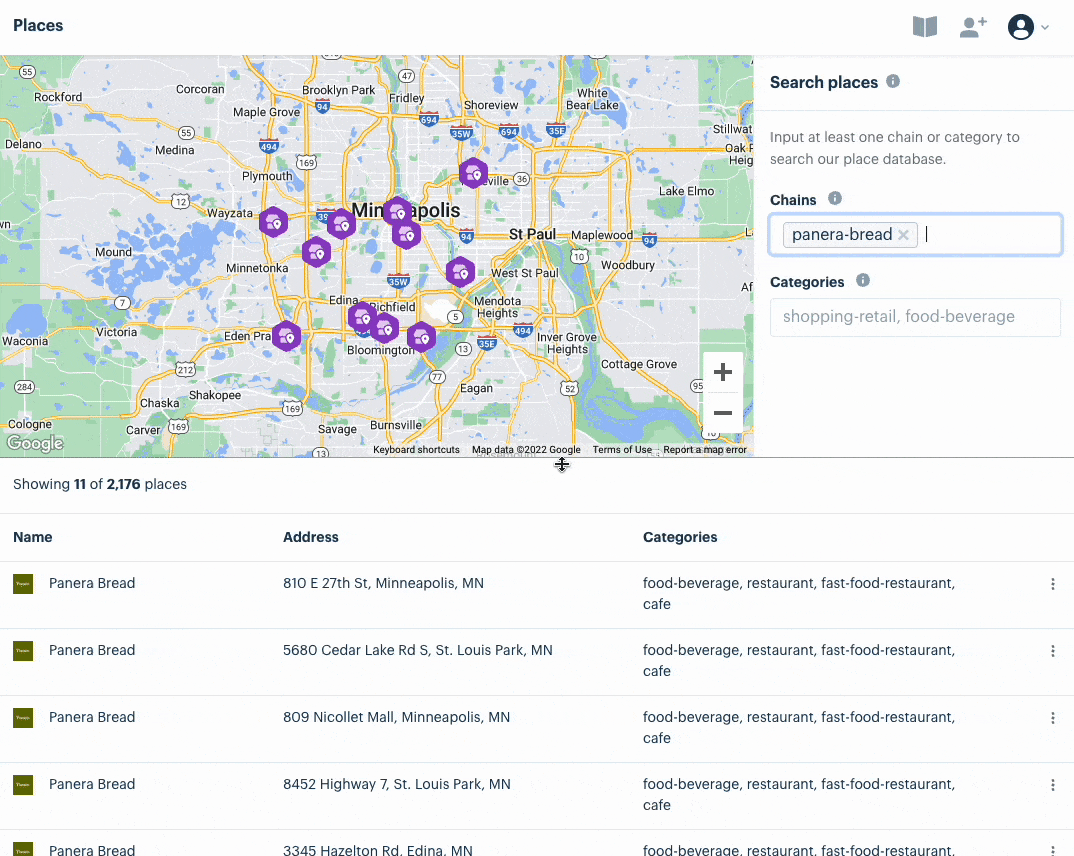Open actions menu for 809 Nicollet Mall row
1074x856 pixels.
1053,718
